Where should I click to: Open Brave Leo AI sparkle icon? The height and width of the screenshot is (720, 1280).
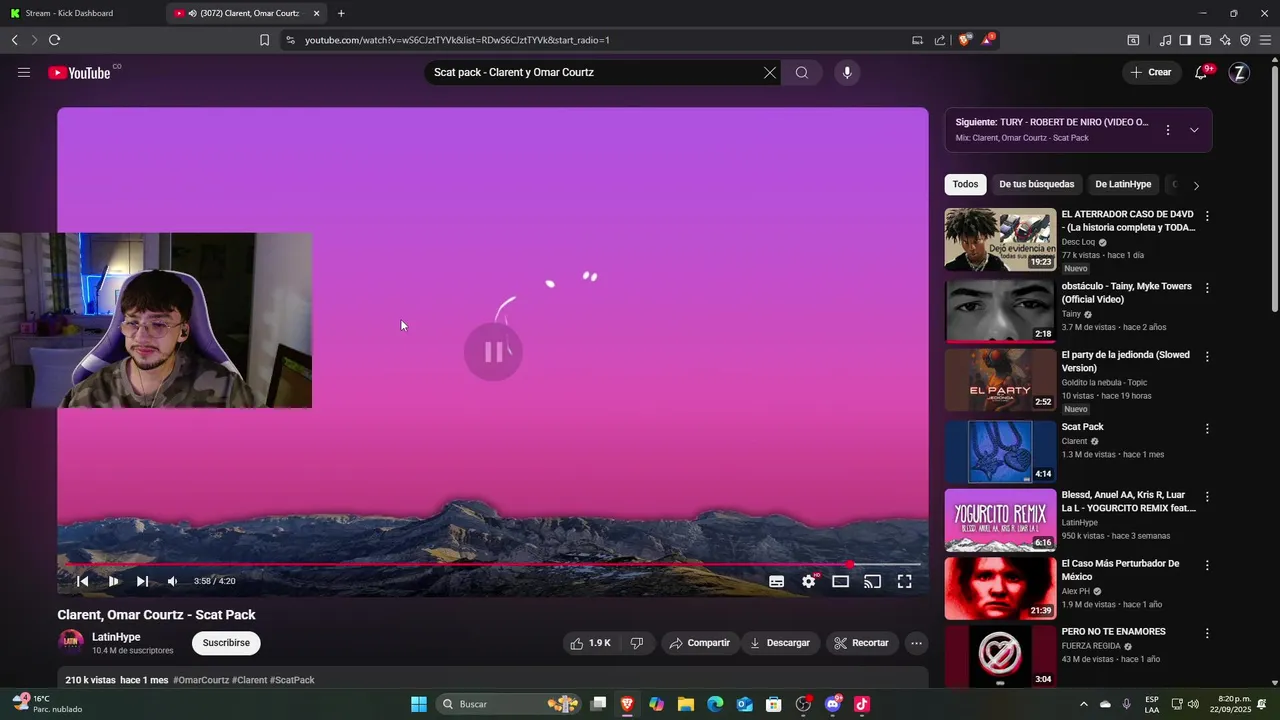pyautogui.click(x=1225, y=40)
